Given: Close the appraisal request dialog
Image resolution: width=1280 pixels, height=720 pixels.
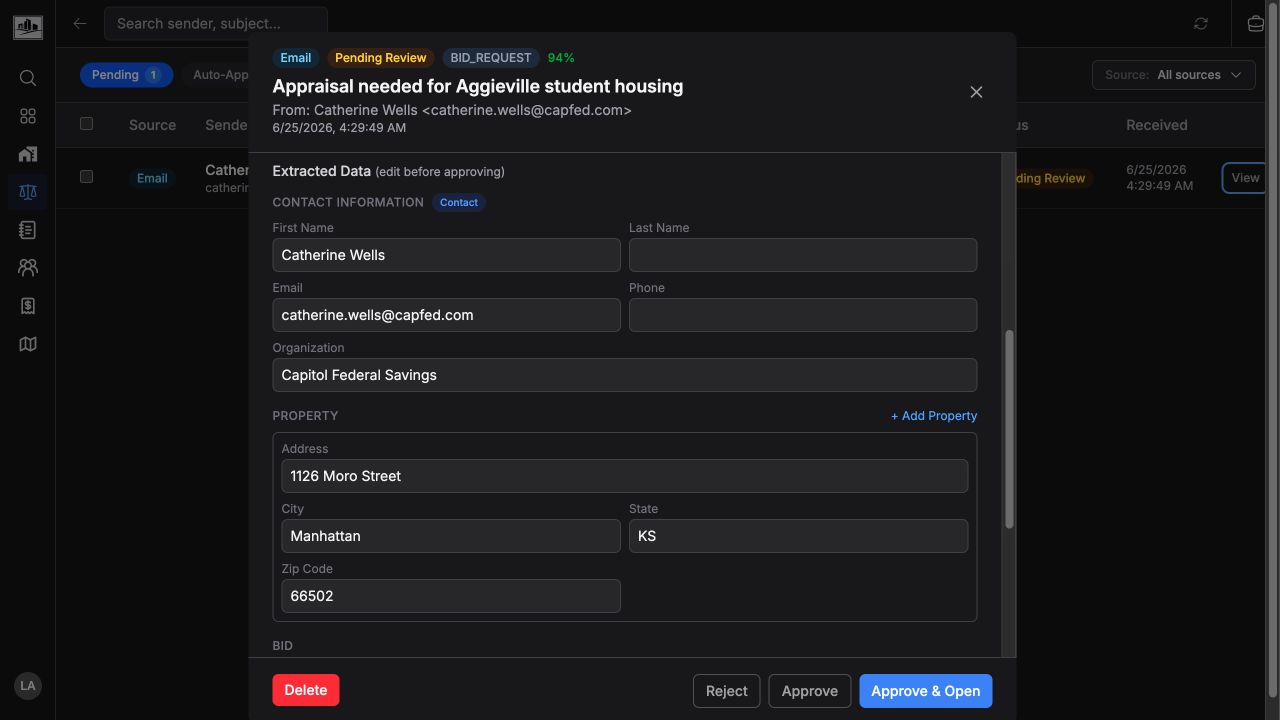Looking at the screenshot, I should click(x=976, y=92).
